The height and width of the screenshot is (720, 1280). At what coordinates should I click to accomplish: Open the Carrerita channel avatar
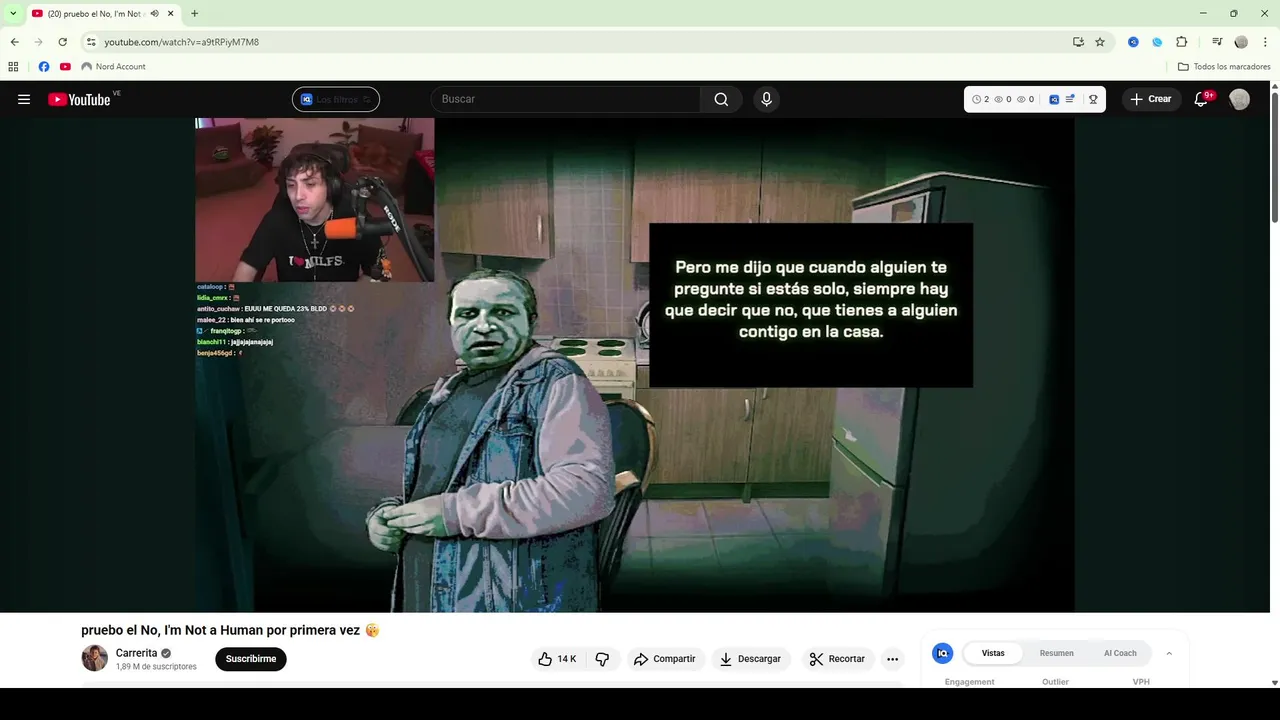tap(94, 658)
